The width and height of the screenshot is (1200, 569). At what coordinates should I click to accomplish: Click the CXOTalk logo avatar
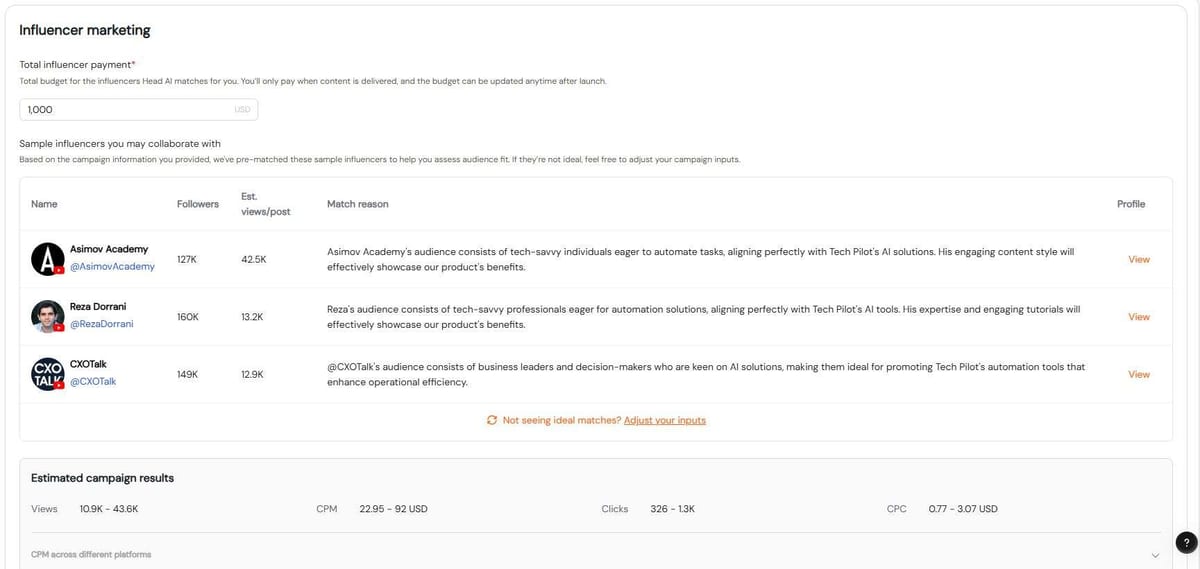tap(48, 374)
